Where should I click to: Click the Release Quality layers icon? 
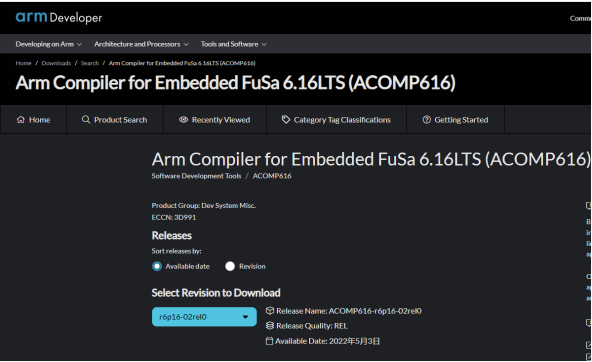click(269, 326)
